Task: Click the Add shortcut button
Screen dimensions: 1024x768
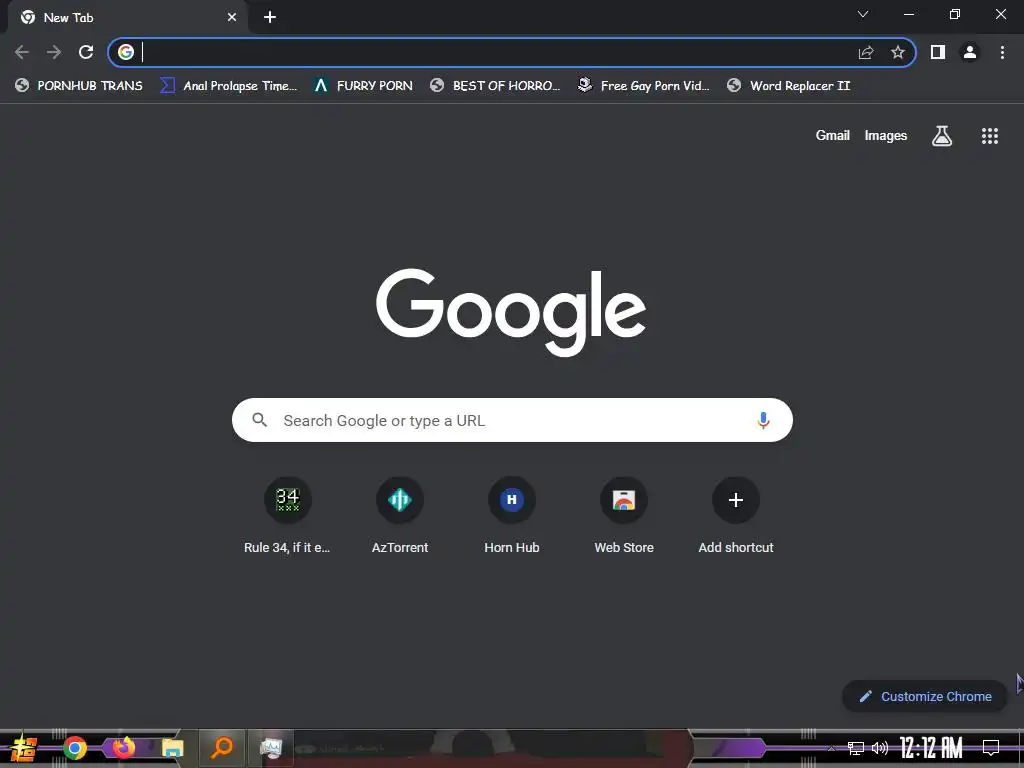Action: click(736, 516)
